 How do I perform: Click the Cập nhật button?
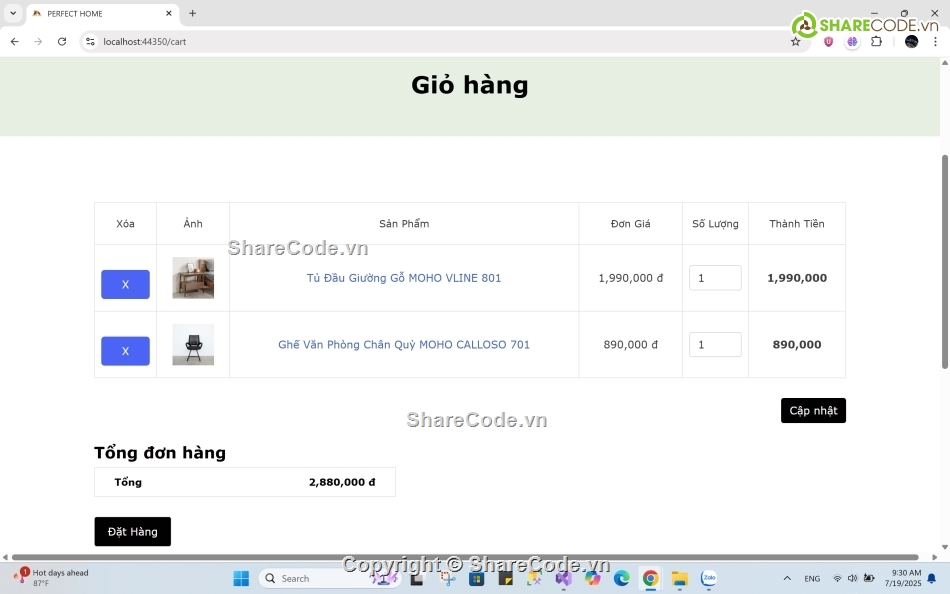pos(813,411)
